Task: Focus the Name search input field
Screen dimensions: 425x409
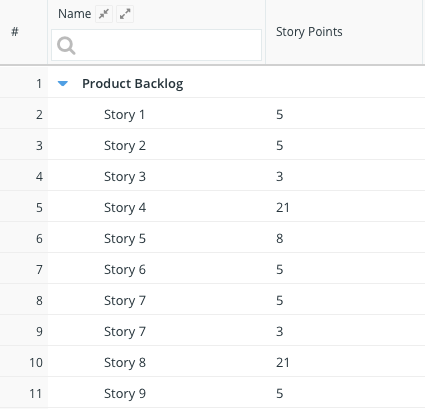Action: (x=156, y=45)
